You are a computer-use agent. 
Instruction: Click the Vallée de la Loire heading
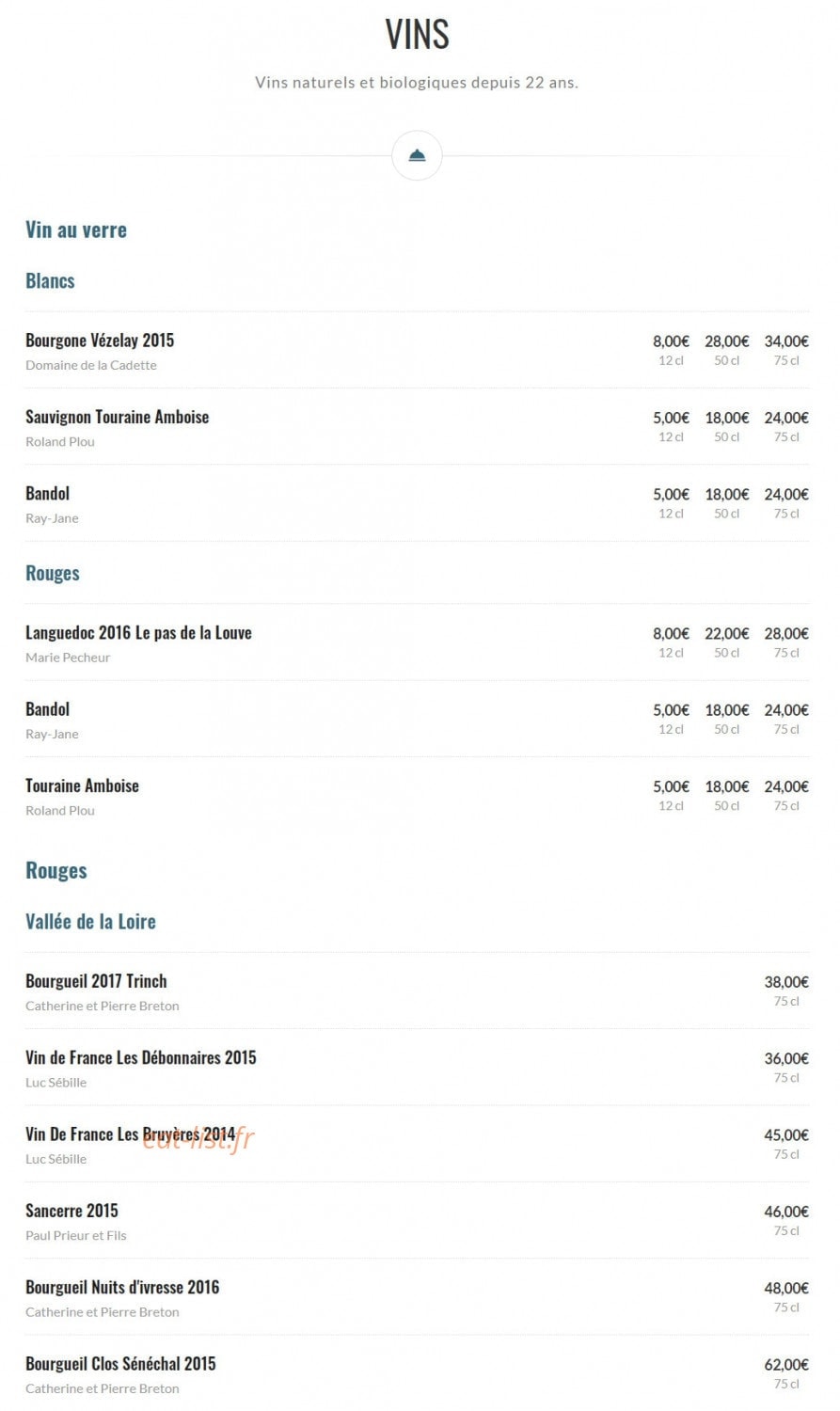pyautogui.click(x=90, y=922)
